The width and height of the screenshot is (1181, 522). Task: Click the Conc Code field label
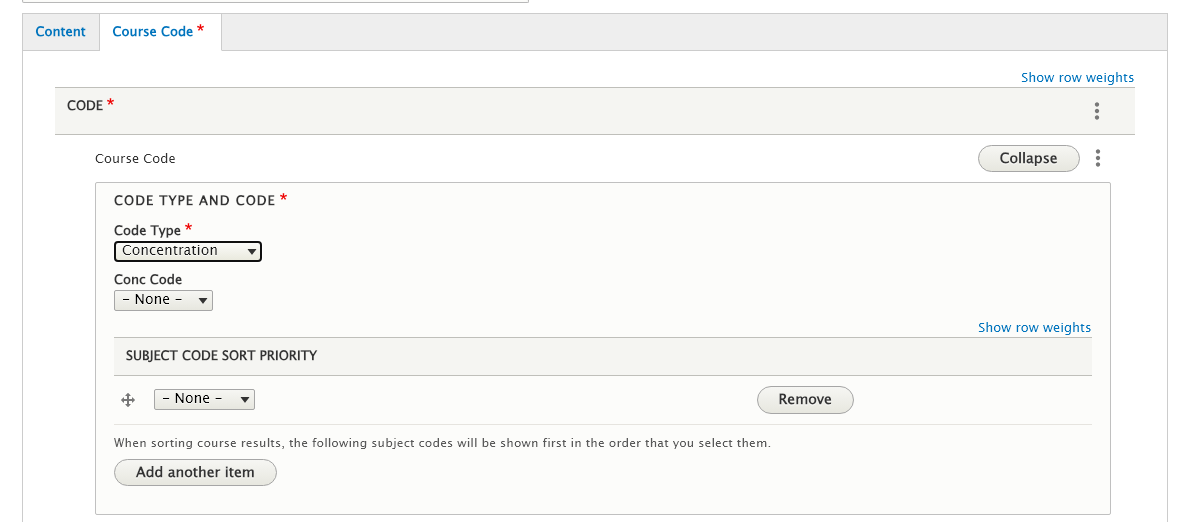148,280
